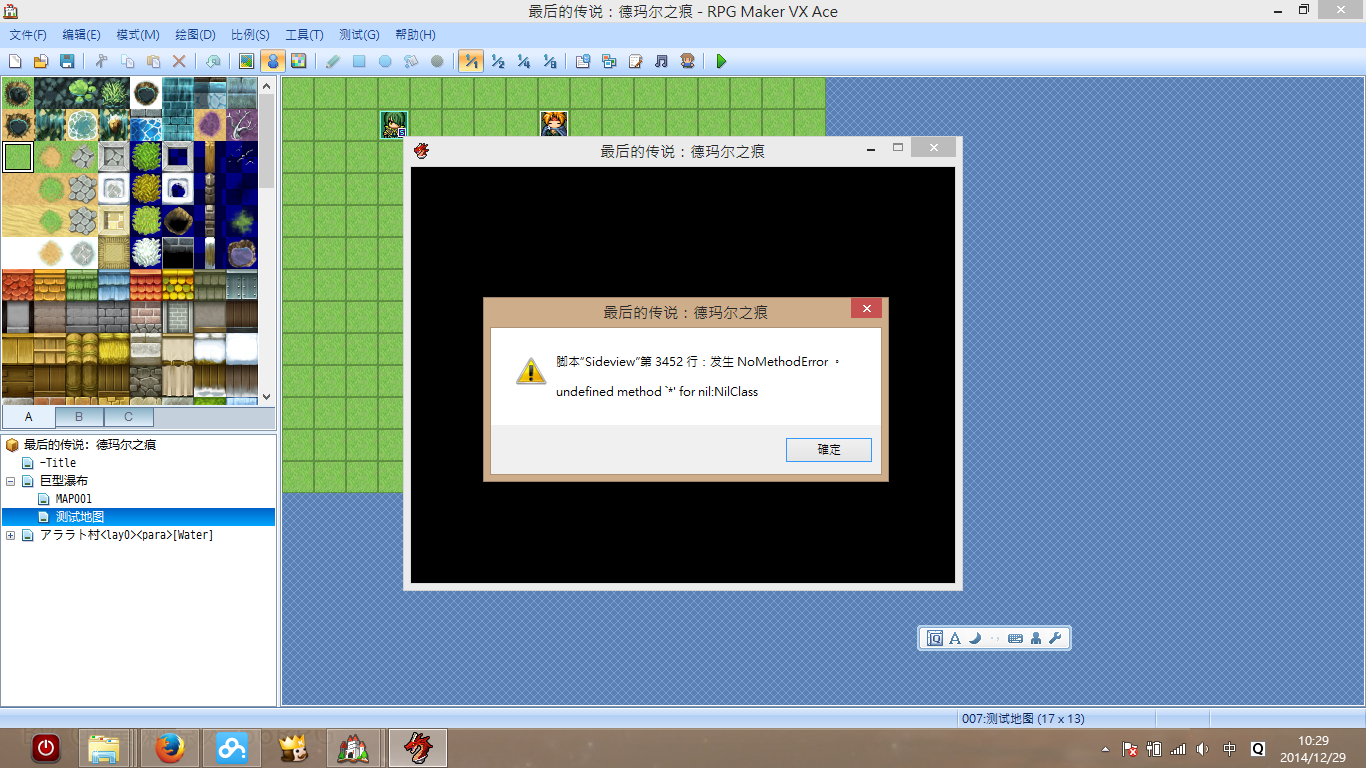
Task: Switch to tileset tab C
Action: pyautogui.click(x=129, y=417)
